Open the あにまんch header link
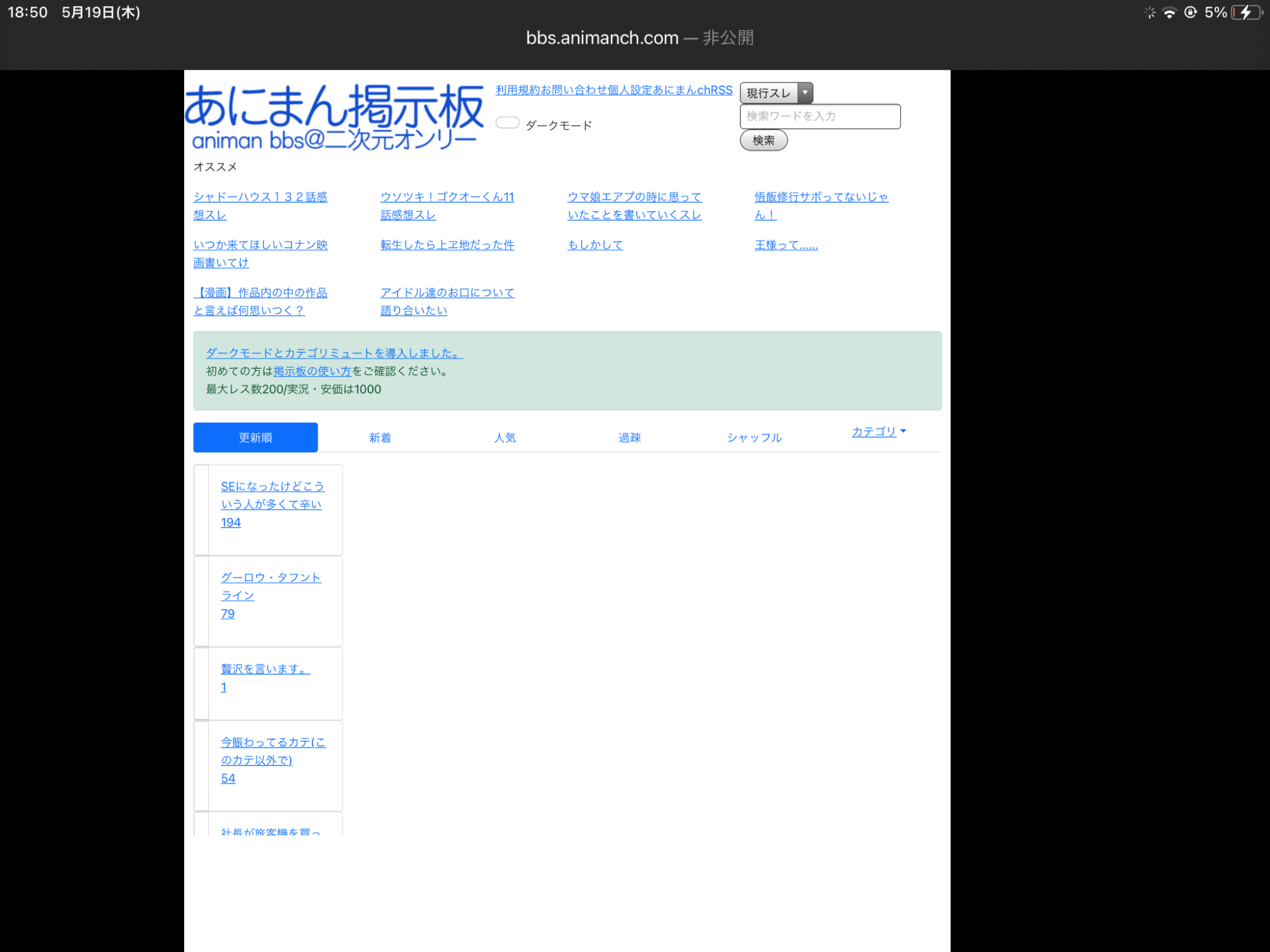This screenshot has width=1270, height=952. (x=681, y=90)
